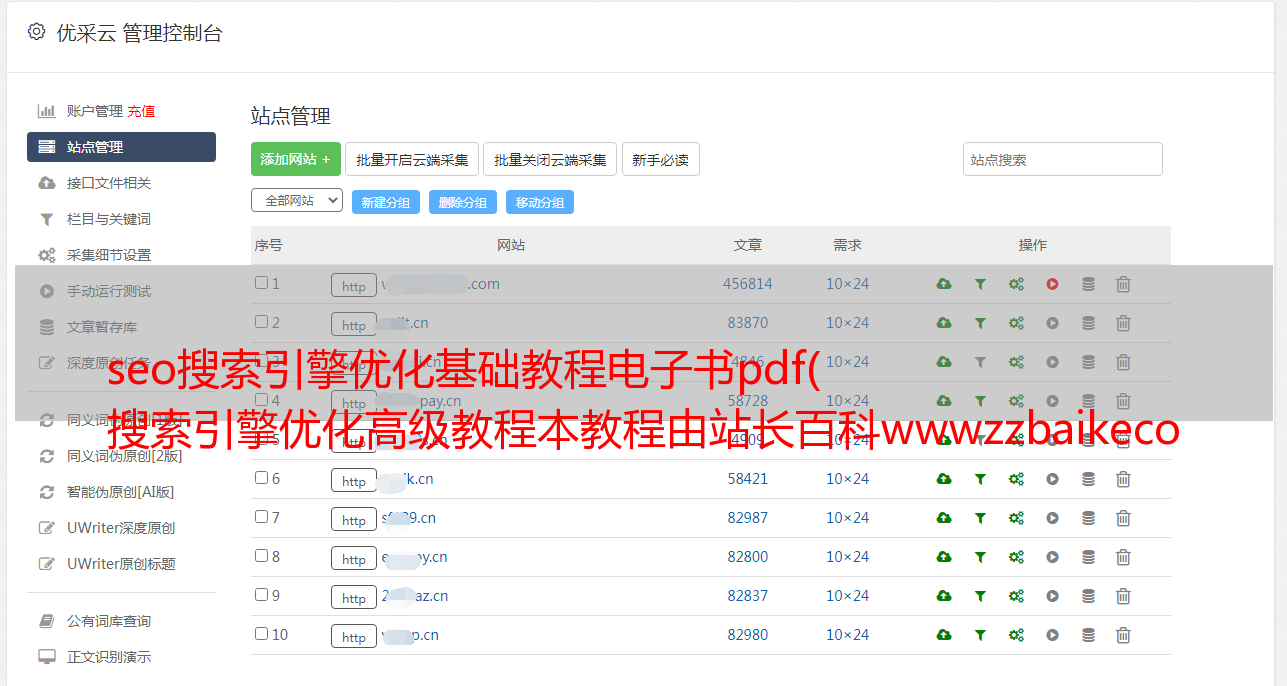Click the http button in row 1
The height and width of the screenshot is (686, 1287).
coord(354,285)
